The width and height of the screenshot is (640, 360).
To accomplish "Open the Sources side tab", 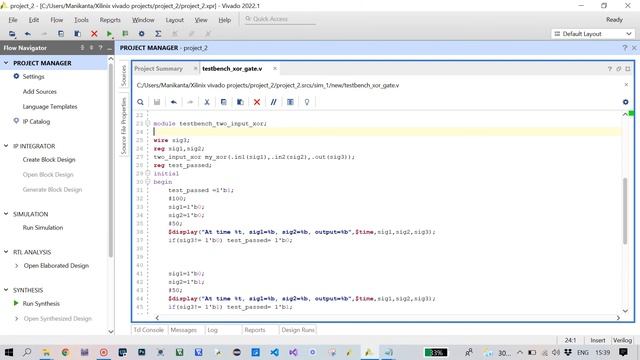I will pos(124,76).
